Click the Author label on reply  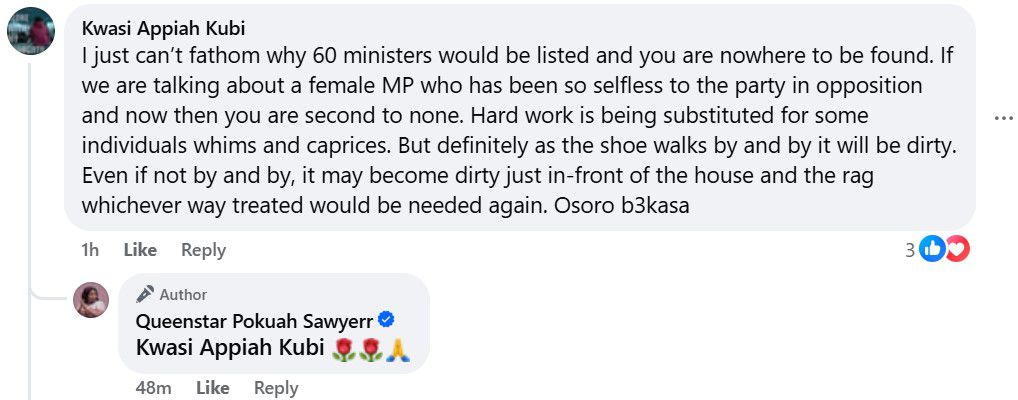[183, 294]
